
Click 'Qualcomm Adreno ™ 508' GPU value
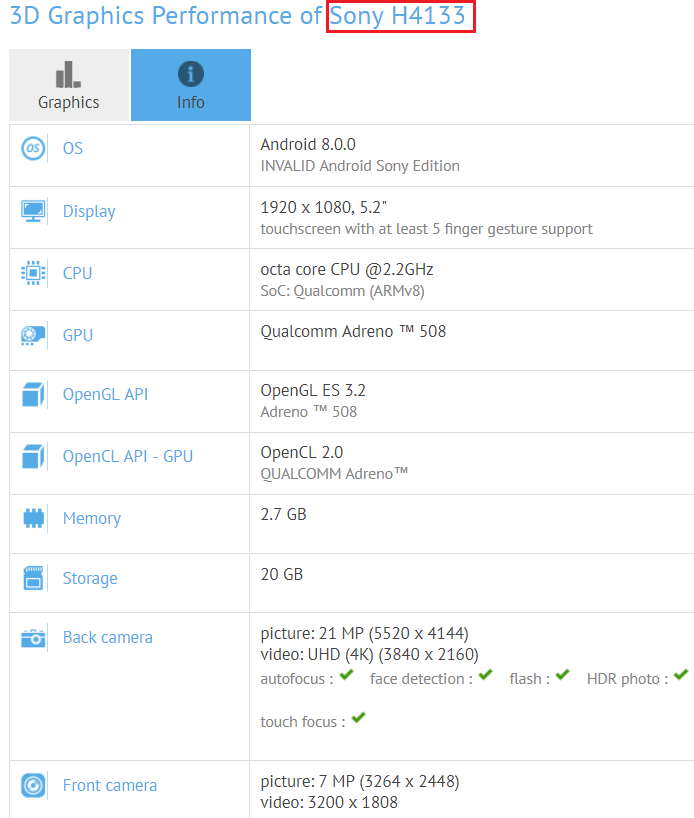pyautogui.click(x=353, y=331)
